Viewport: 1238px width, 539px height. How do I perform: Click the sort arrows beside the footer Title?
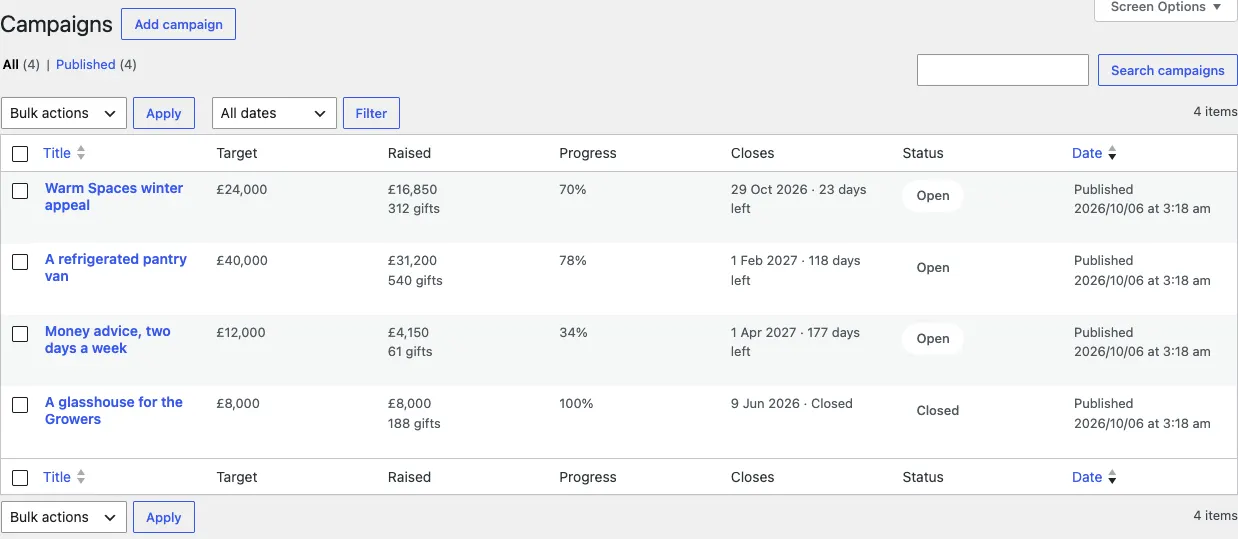coord(81,477)
